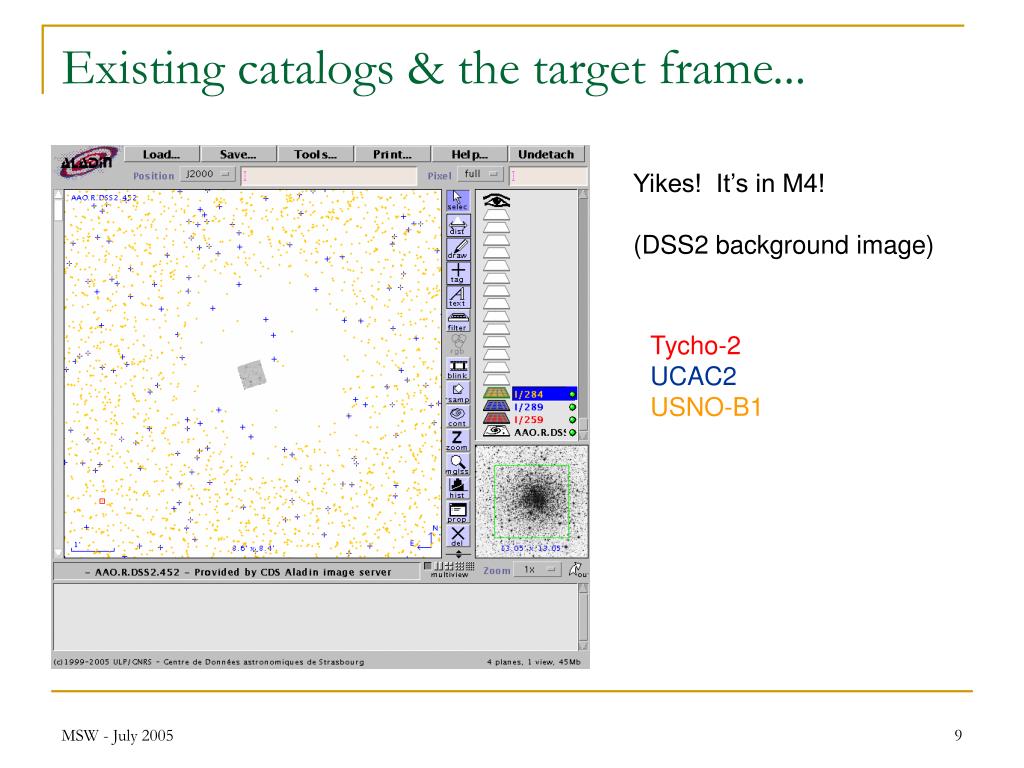This screenshot has width=1024, height=768.
Task: Switch to sixteen-view multiview grid
Action: [x=470, y=566]
